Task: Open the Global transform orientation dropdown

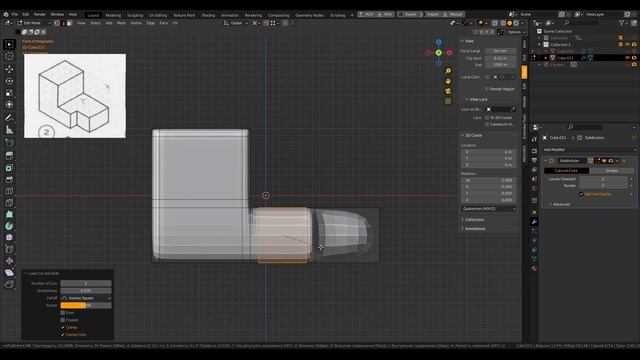Action: pyautogui.click(x=236, y=23)
